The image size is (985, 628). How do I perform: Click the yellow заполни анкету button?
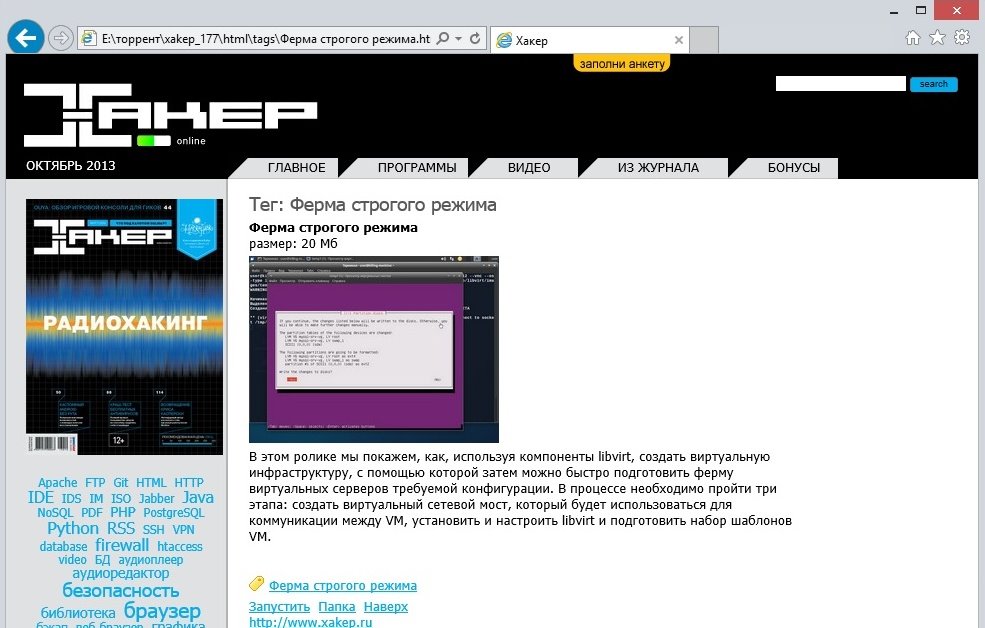pos(622,63)
